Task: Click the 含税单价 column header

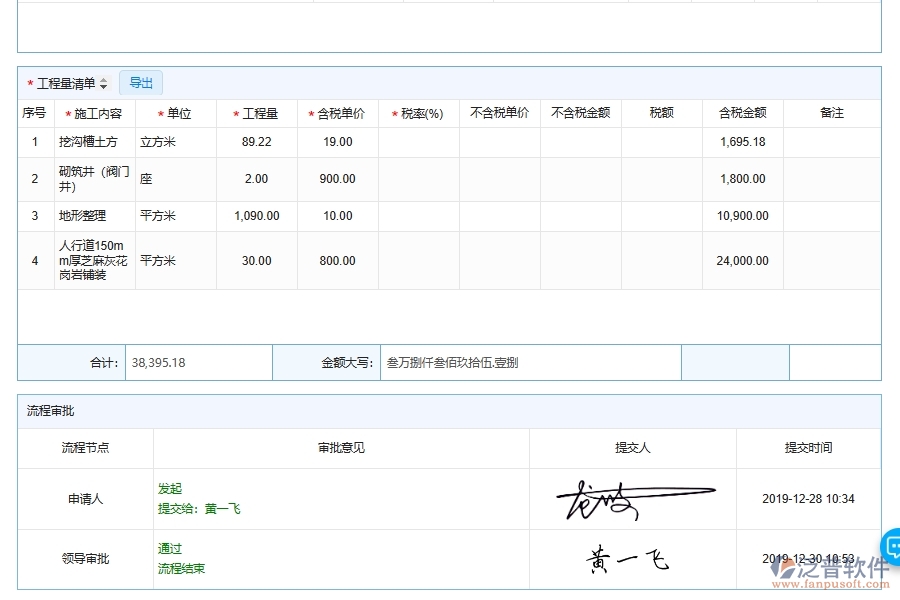Action: [x=338, y=113]
